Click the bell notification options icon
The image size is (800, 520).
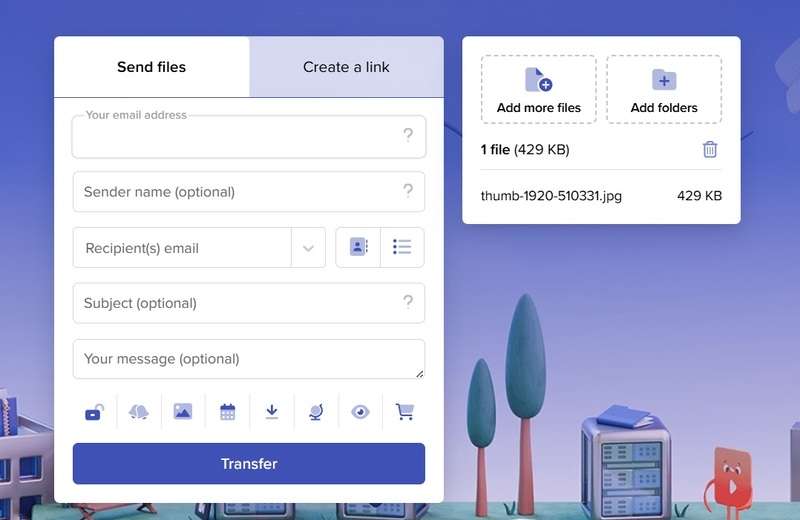point(139,411)
